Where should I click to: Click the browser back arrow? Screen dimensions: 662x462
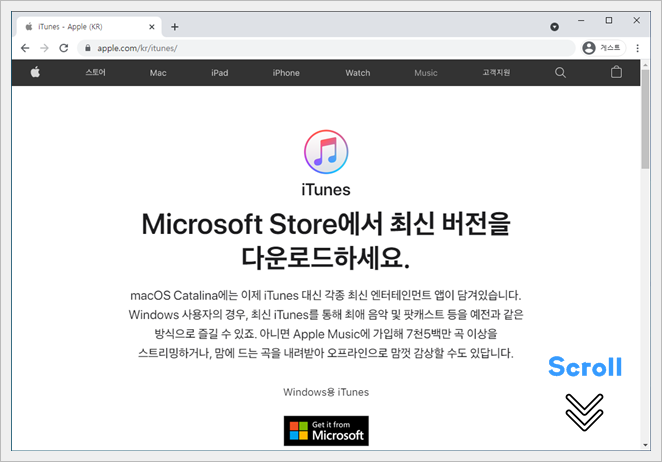point(25,48)
